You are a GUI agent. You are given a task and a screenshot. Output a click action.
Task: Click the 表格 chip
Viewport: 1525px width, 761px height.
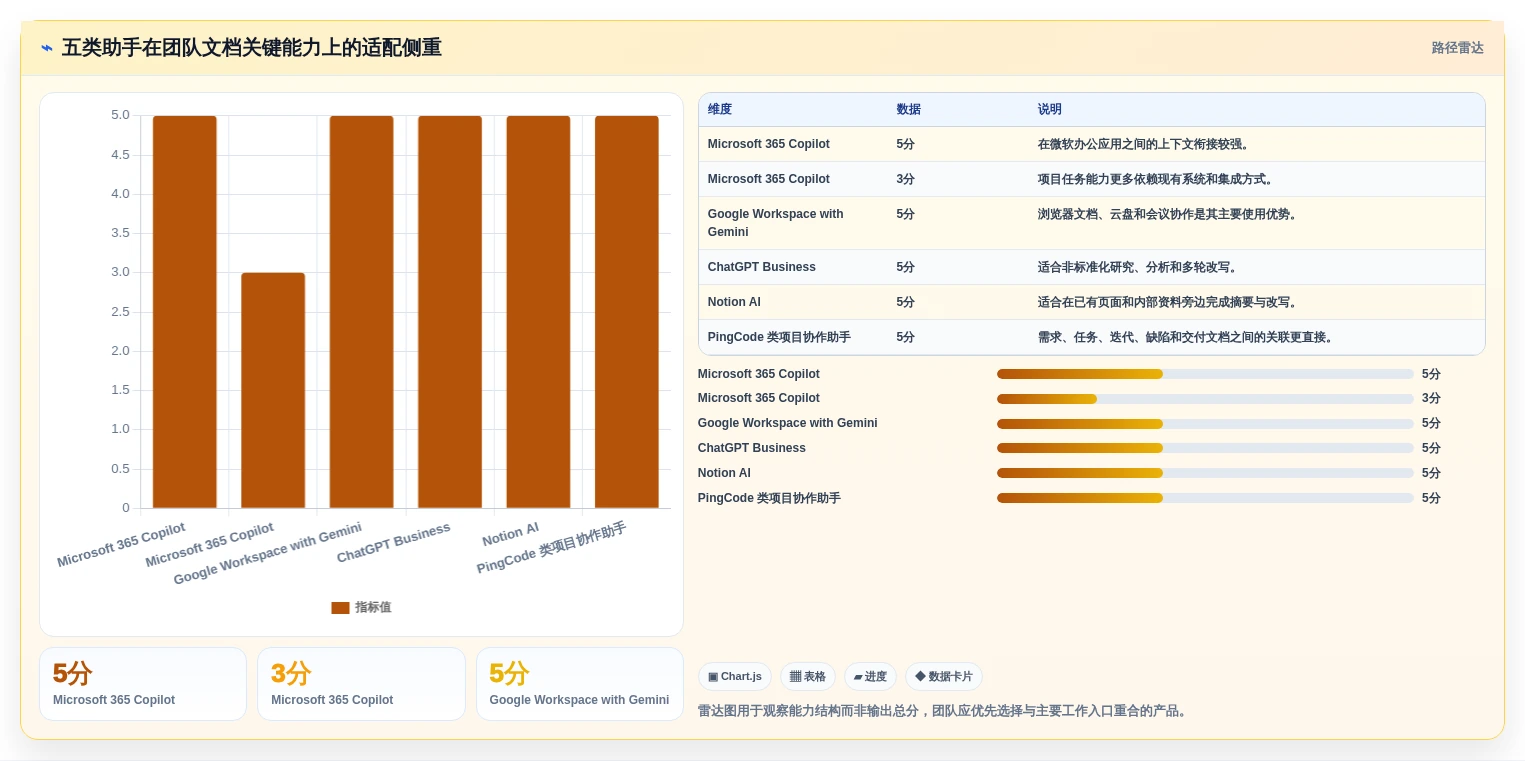[808, 677]
